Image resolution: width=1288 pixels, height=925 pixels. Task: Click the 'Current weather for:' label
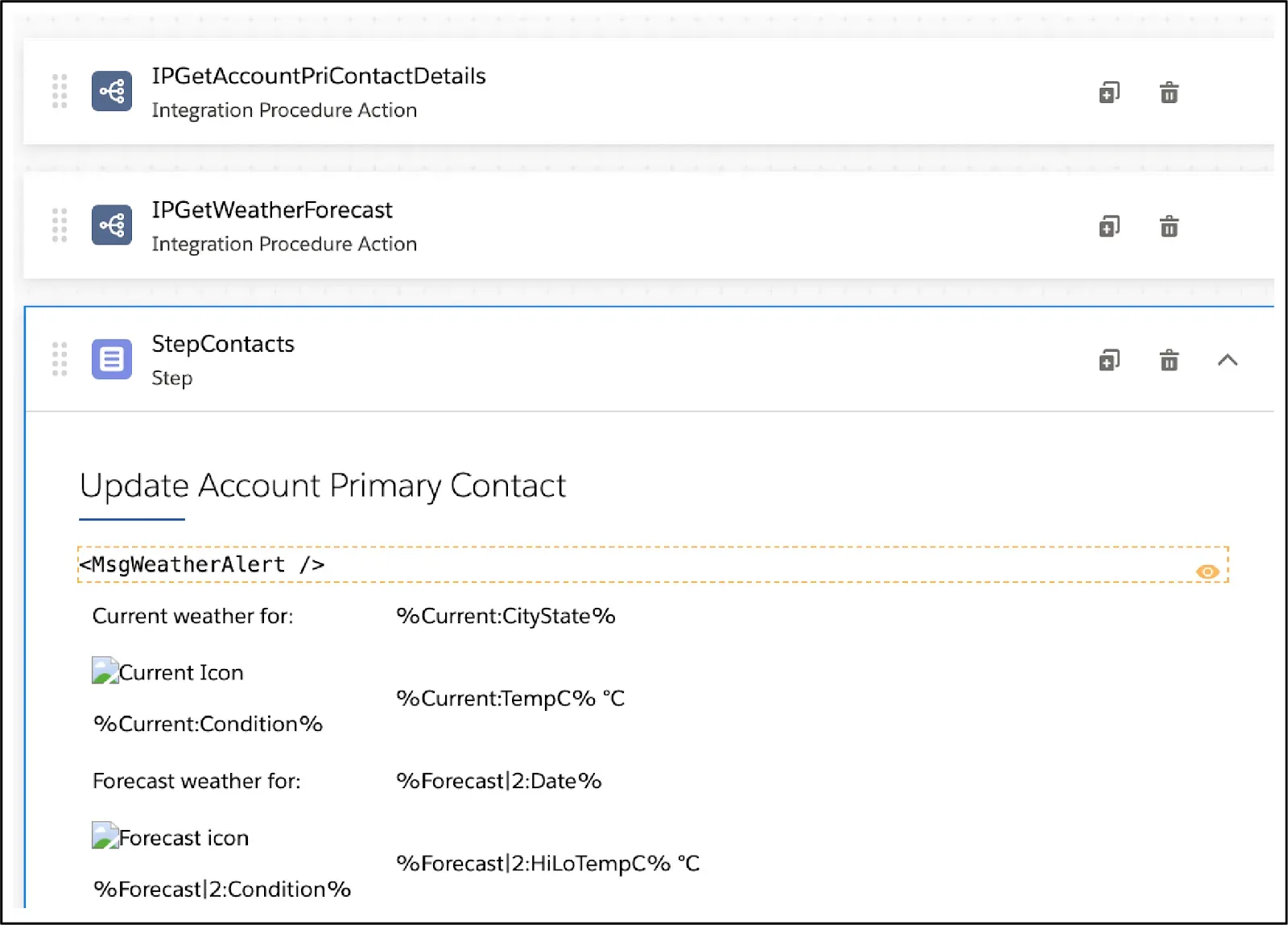(193, 616)
